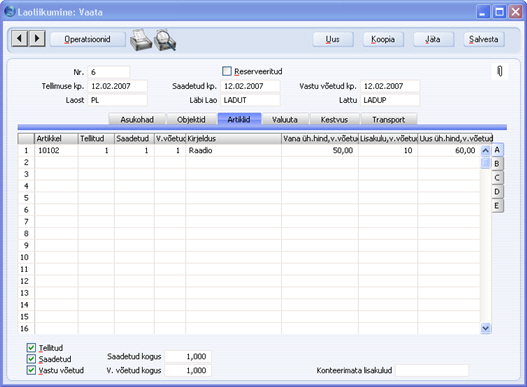
Task: Click the Lattu field LADUP
Action: tap(390, 100)
